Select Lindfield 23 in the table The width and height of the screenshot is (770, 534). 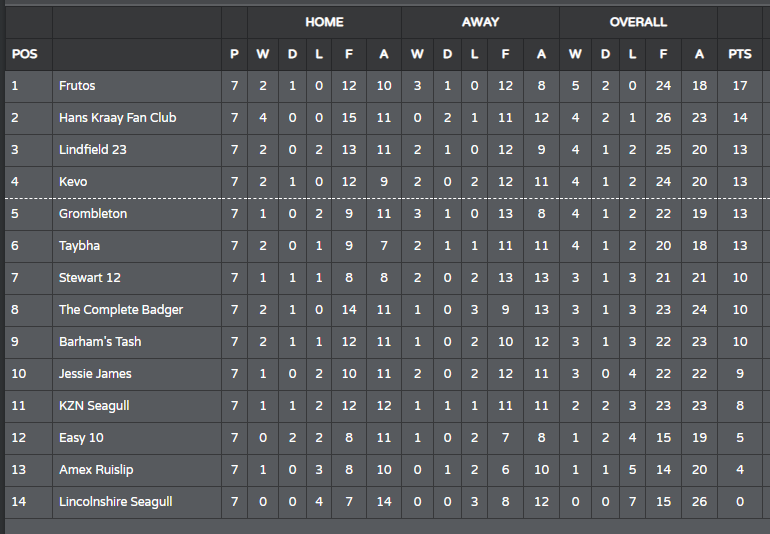pyautogui.click(x=93, y=150)
